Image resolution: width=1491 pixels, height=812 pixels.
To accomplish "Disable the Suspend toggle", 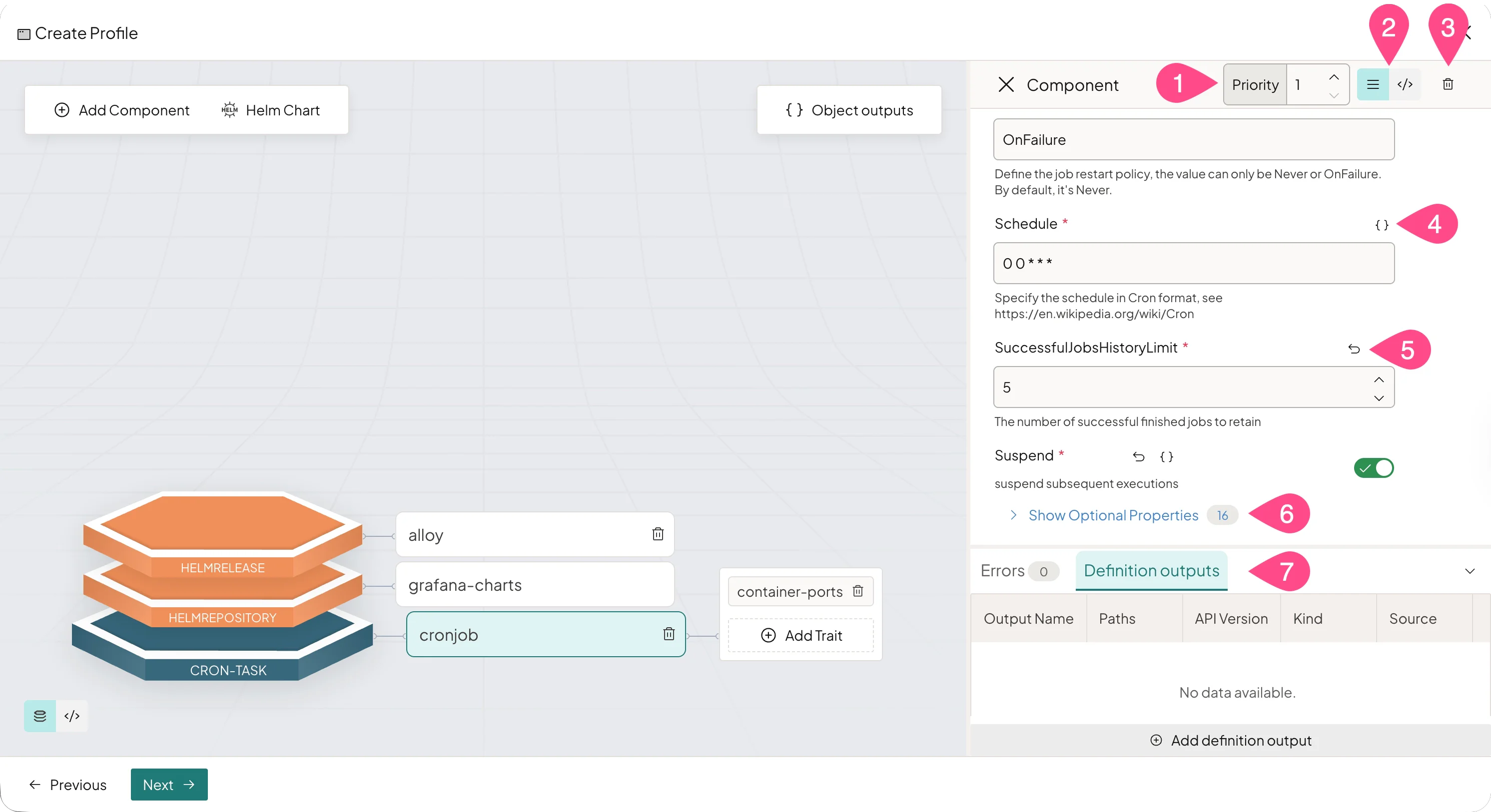I will [1374, 468].
